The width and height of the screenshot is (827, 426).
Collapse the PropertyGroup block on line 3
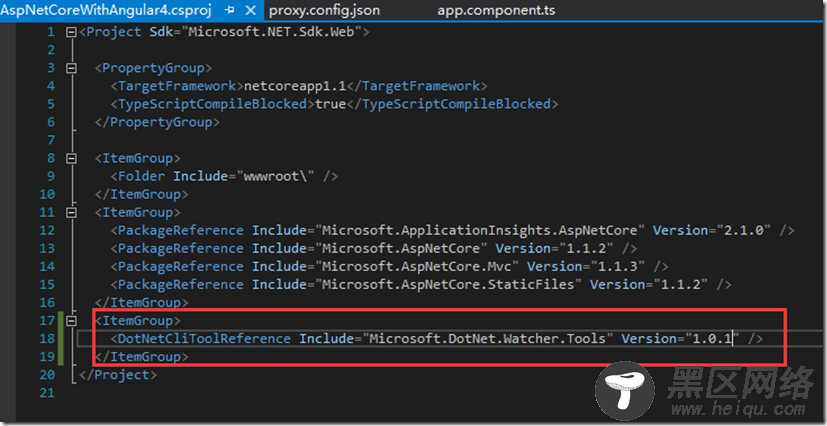tap(71, 68)
